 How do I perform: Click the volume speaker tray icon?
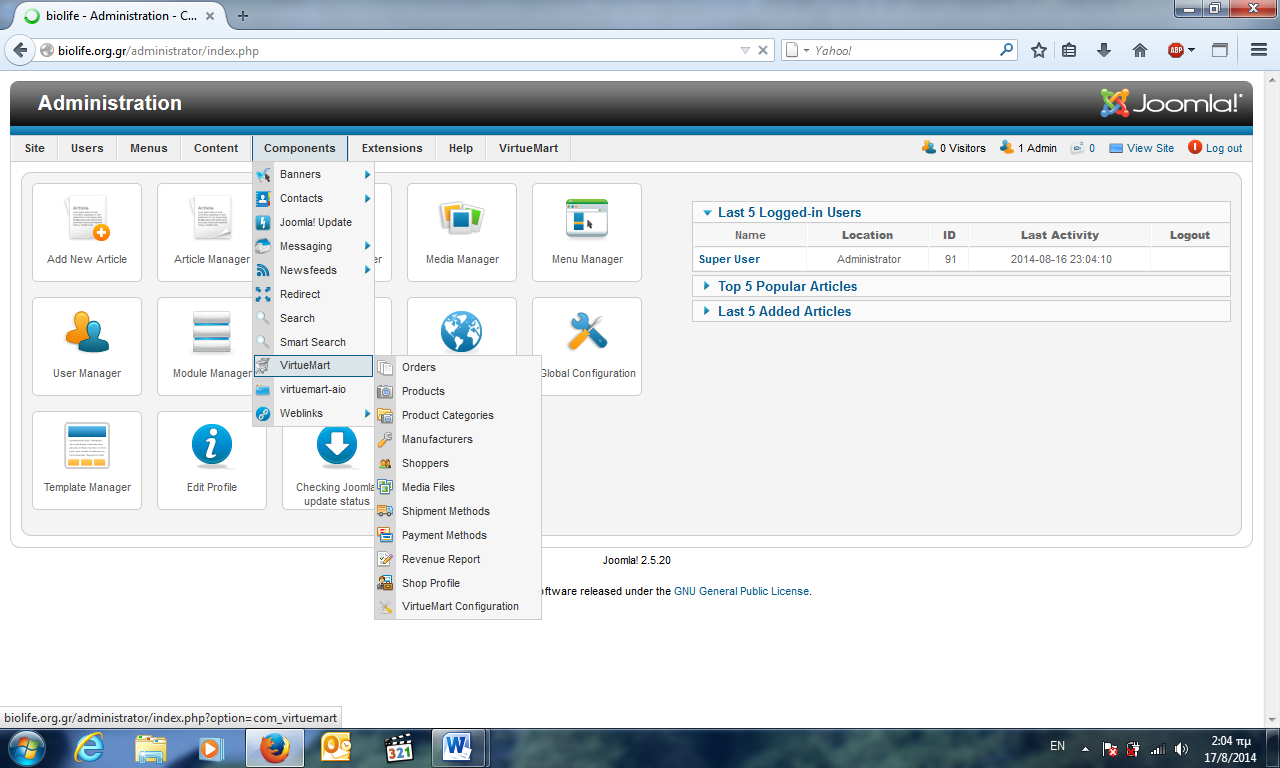tap(1182, 748)
